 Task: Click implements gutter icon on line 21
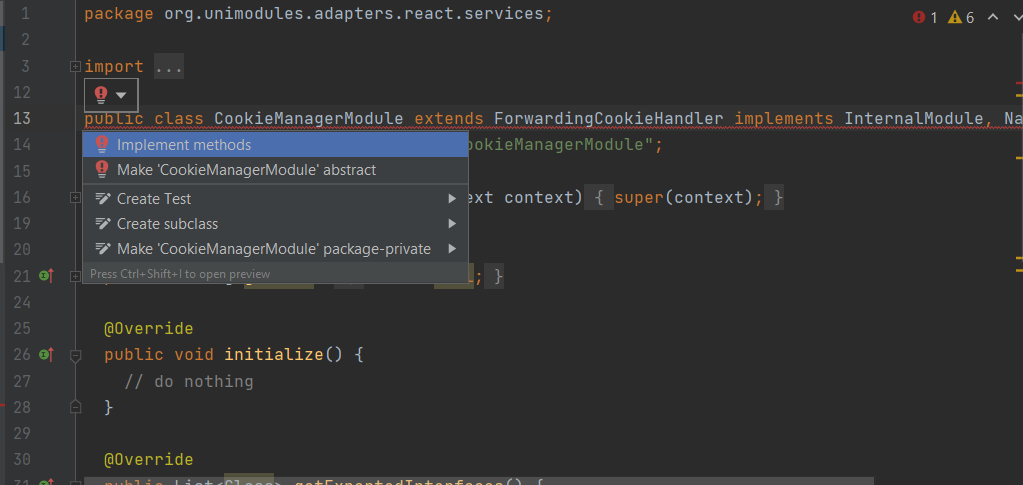tap(46, 276)
